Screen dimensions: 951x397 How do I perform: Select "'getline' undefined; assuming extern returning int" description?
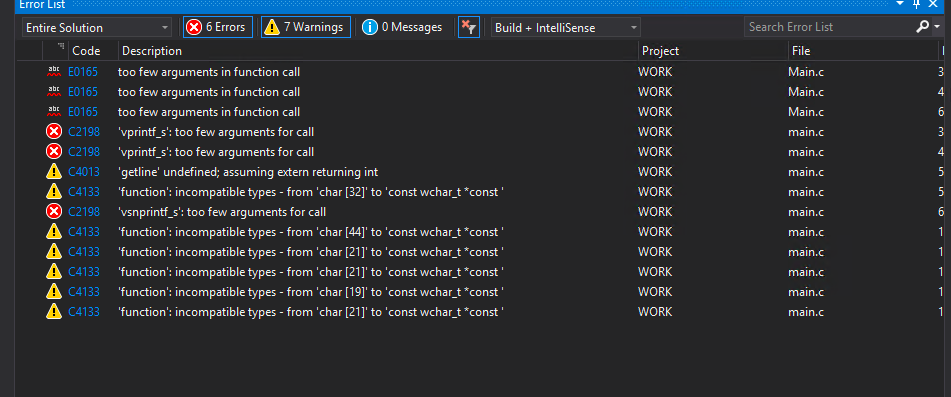pos(248,172)
